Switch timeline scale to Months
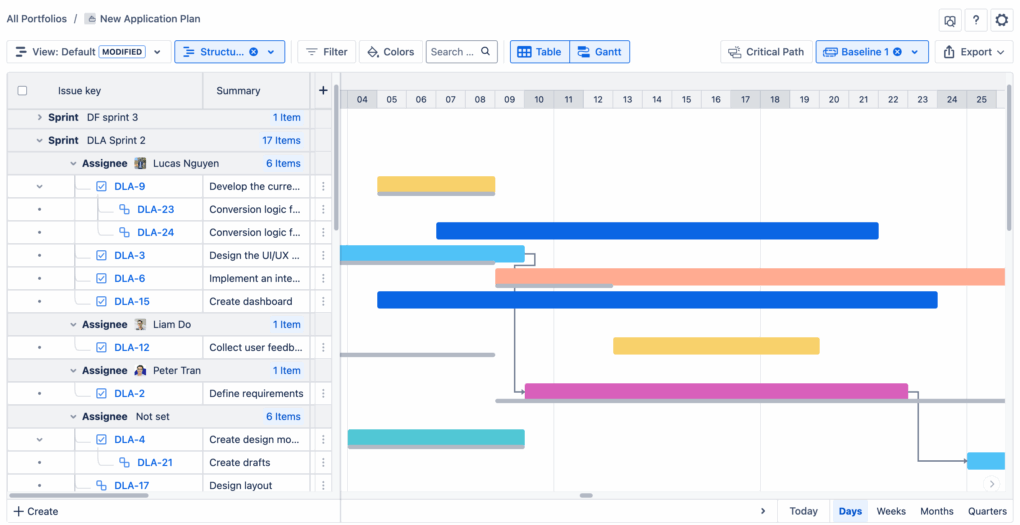This screenshot has height=525, width=1020. click(x=937, y=511)
